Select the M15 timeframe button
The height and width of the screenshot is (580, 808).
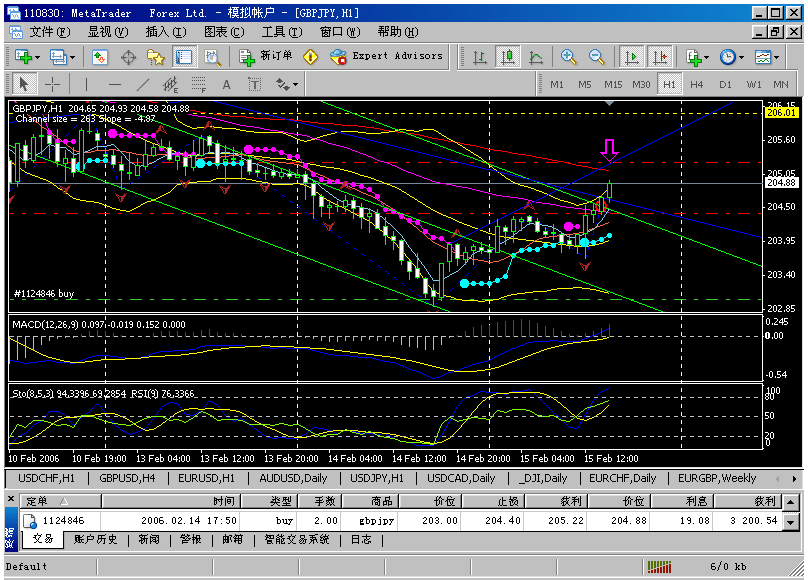pos(613,84)
